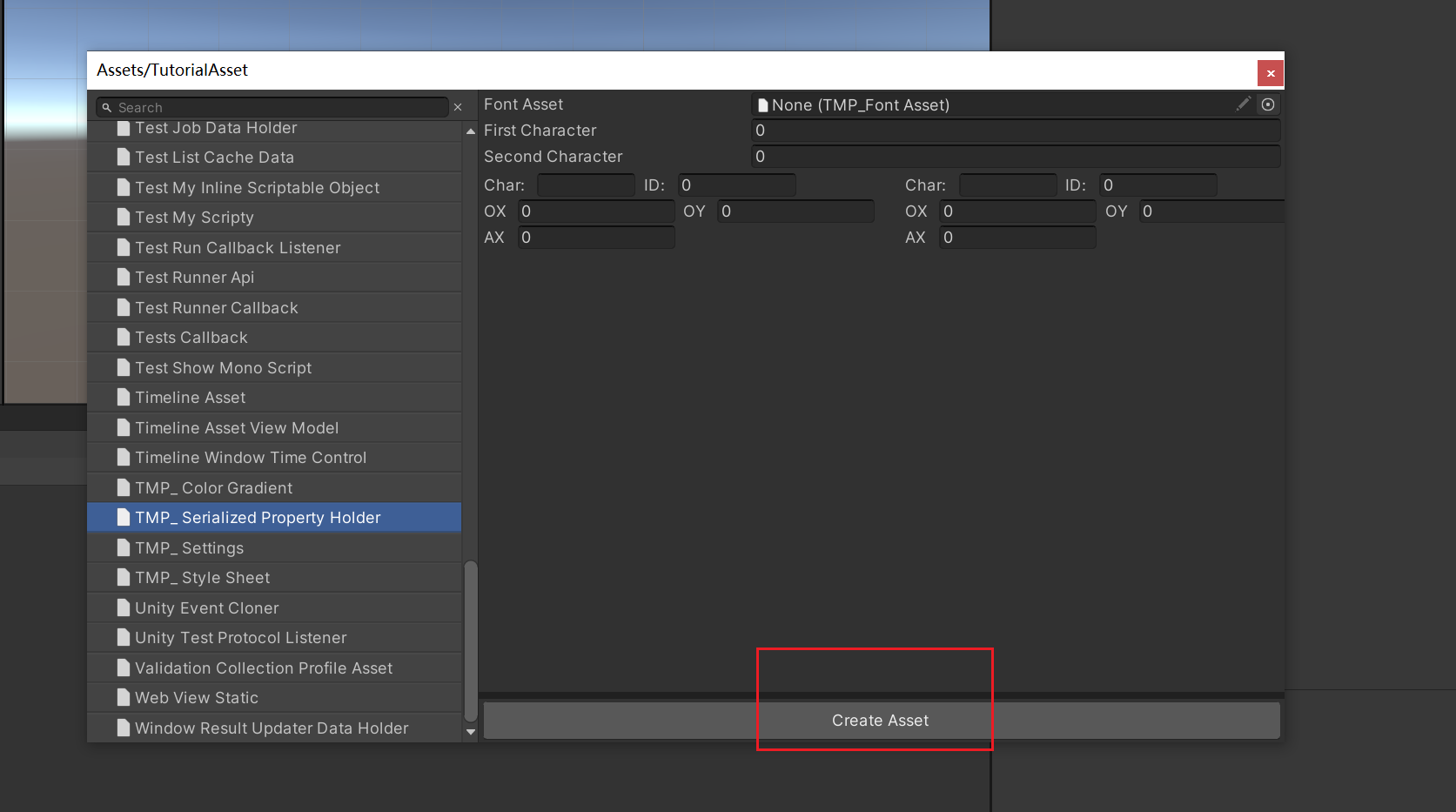Click file icon beside Test List Cache Data
1456x812 pixels.
(x=124, y=158)
